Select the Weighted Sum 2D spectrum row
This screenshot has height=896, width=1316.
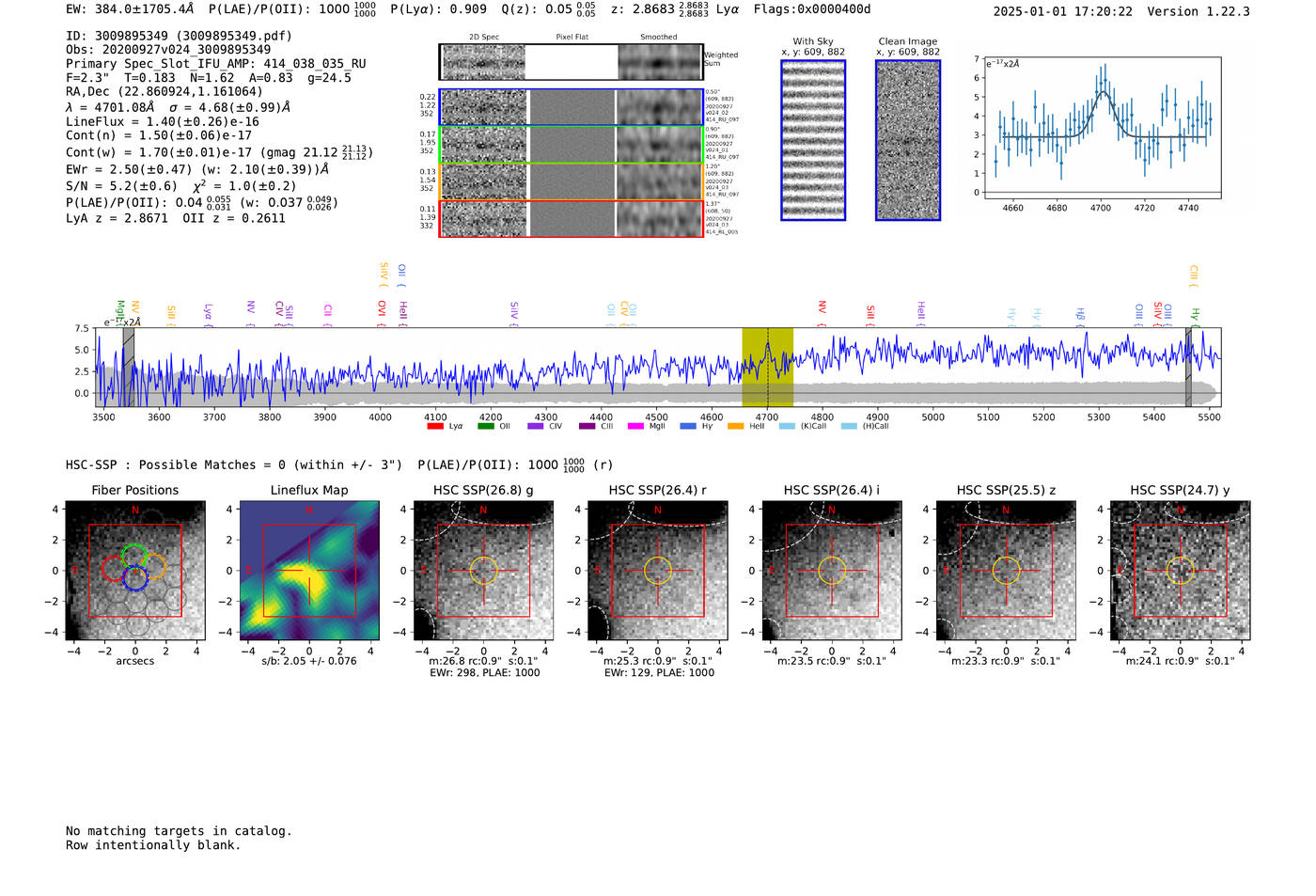[572, 62]
